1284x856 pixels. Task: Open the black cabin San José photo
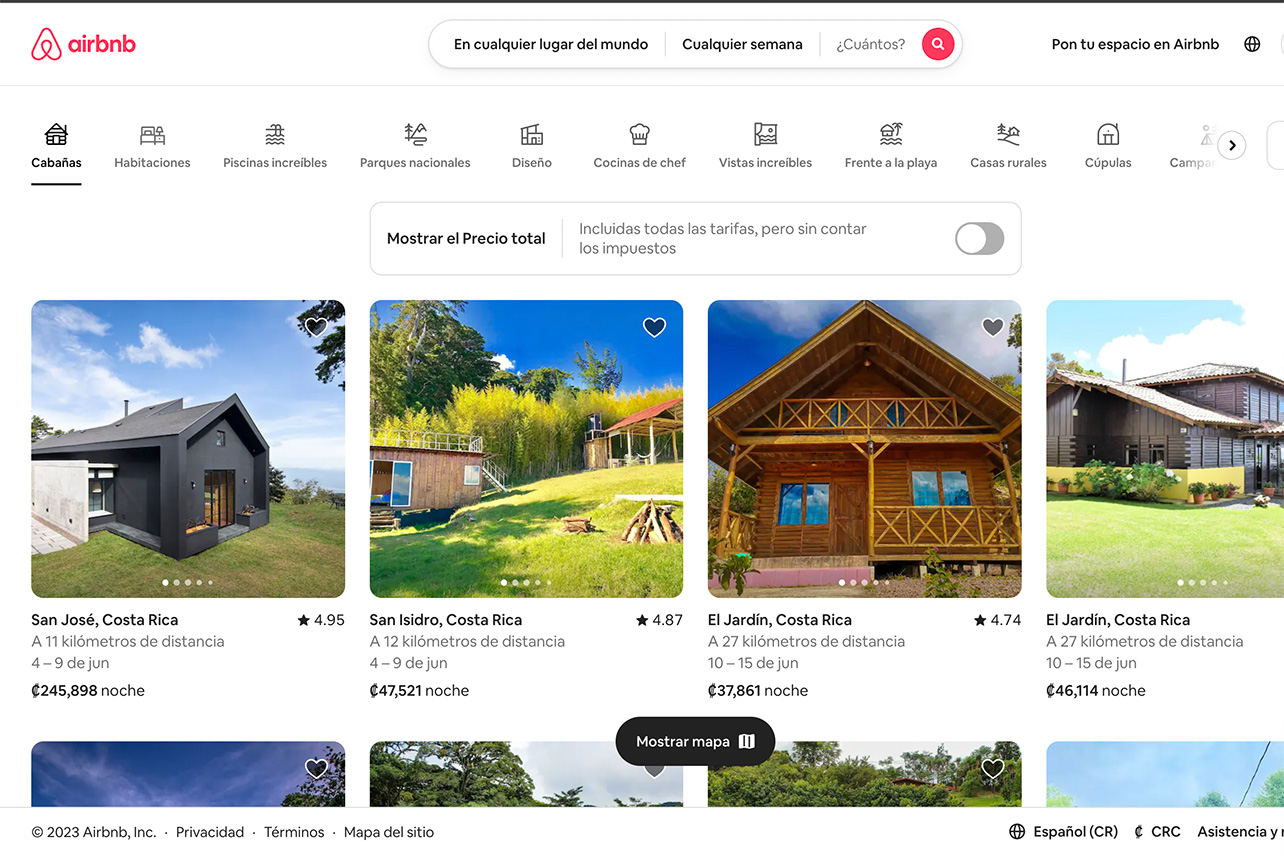[188, 449]
